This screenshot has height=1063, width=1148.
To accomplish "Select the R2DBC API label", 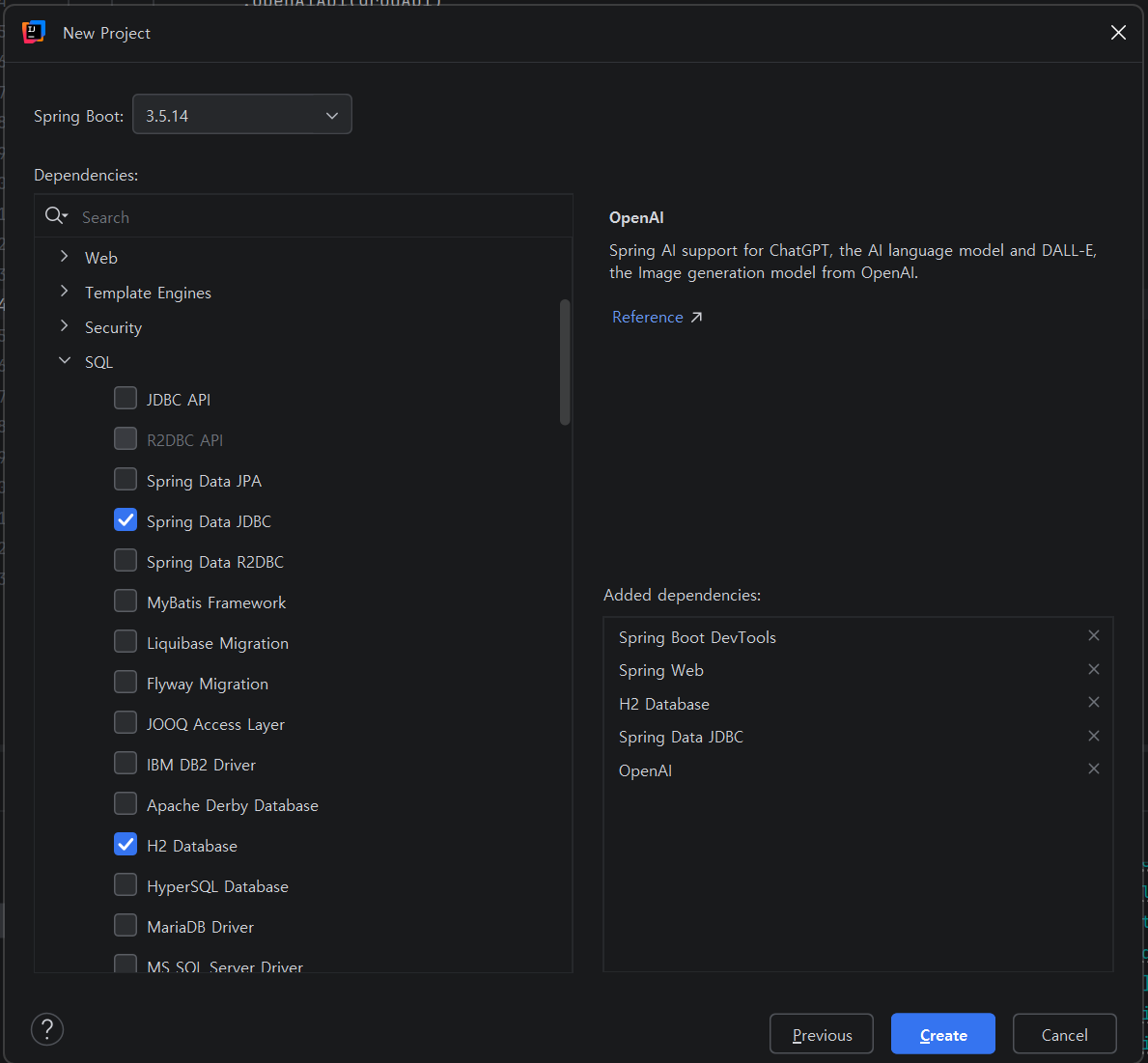I will click(x=184, y=440).
